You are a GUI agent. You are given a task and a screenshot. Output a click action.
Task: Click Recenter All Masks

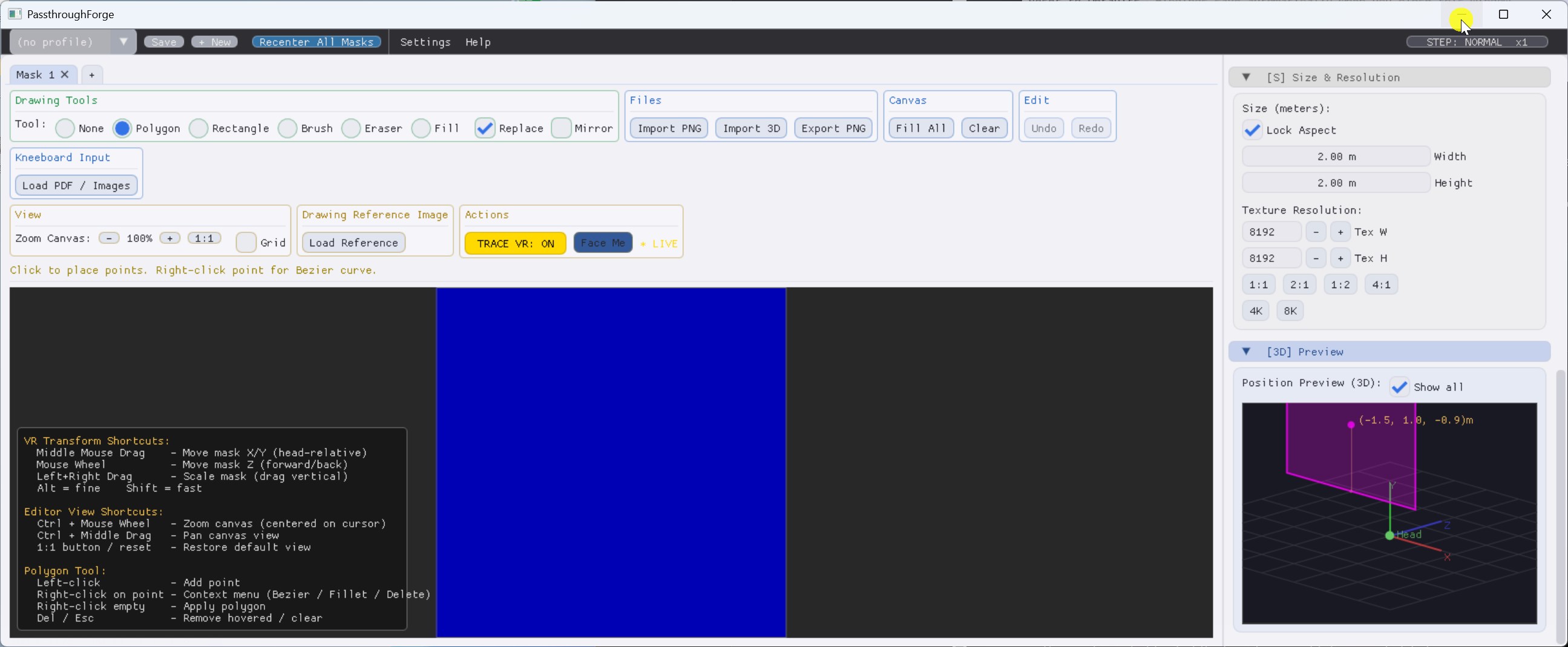tap(317, 41)
